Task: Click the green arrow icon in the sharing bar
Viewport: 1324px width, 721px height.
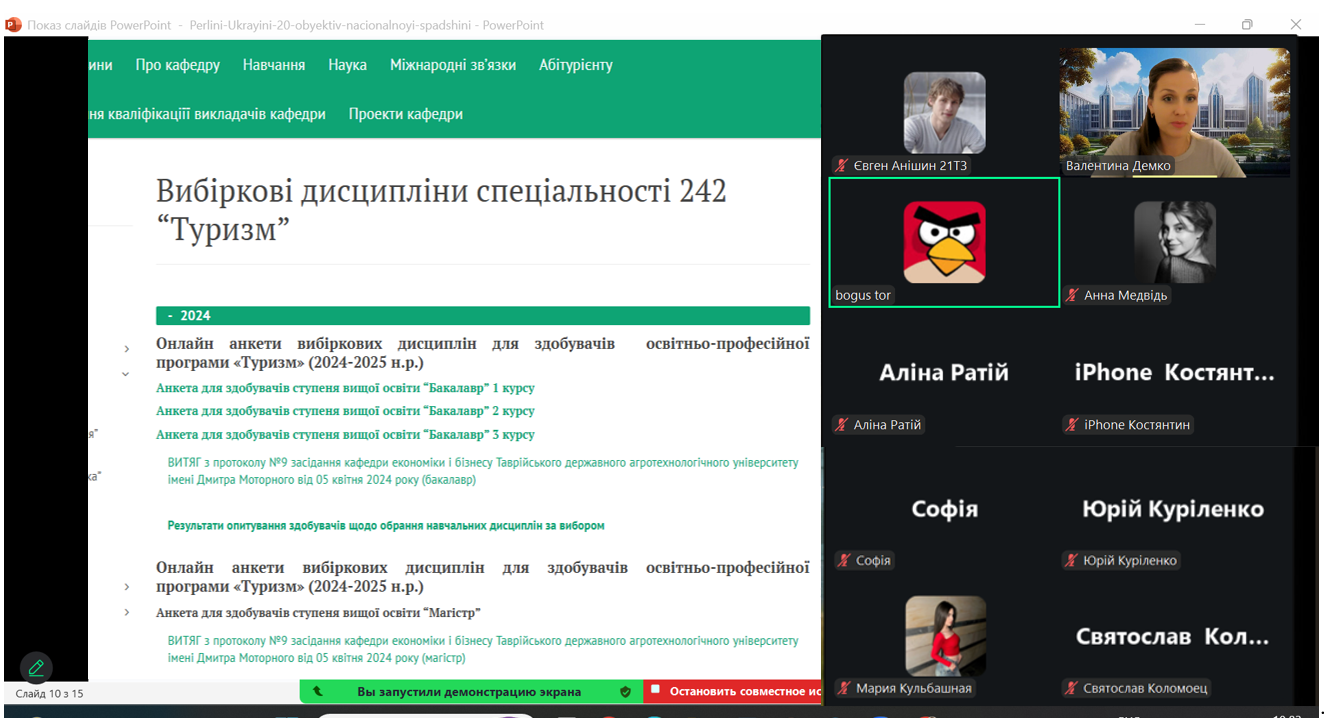Action: point(318,691)
